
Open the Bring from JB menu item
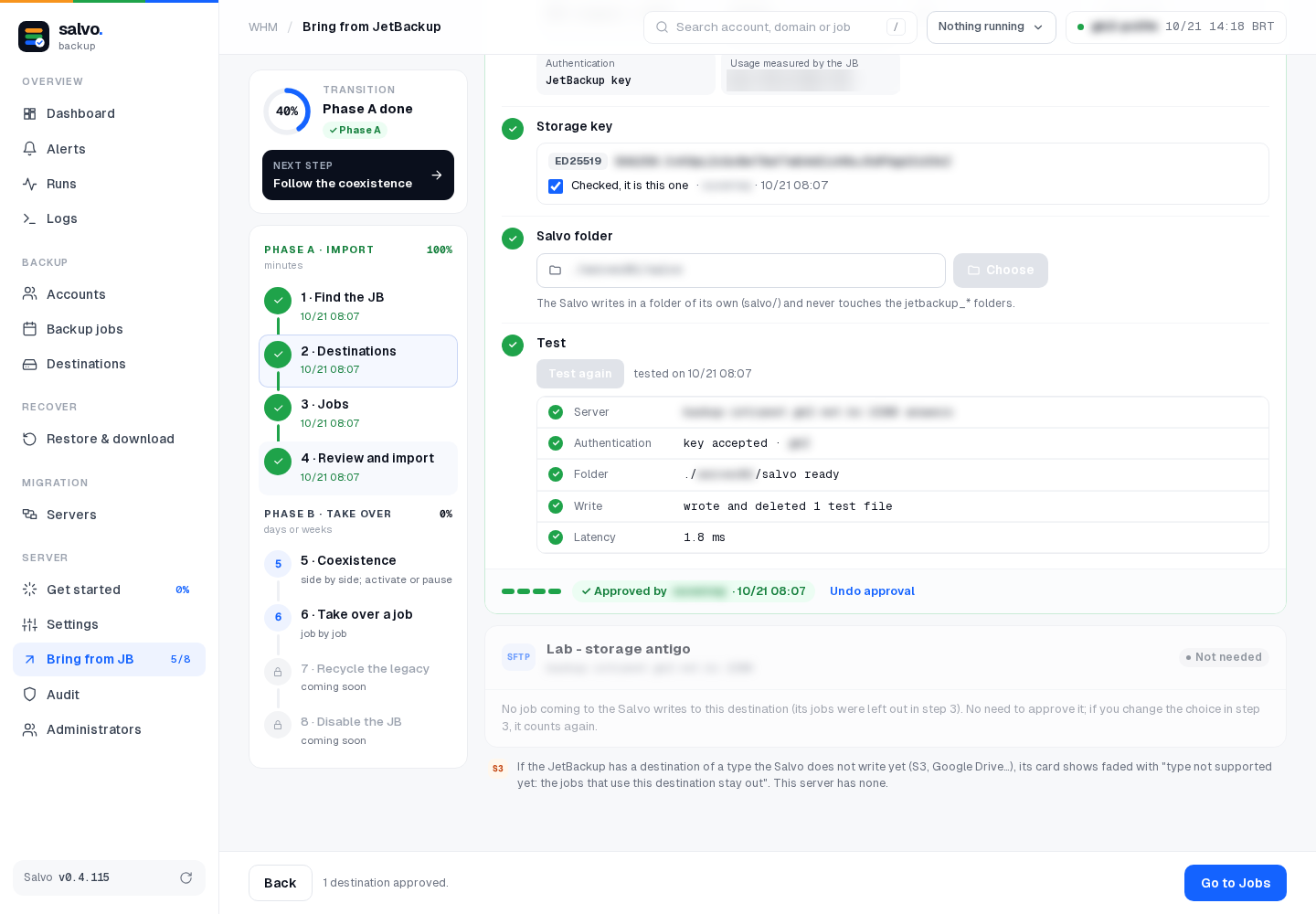[109, 659]
